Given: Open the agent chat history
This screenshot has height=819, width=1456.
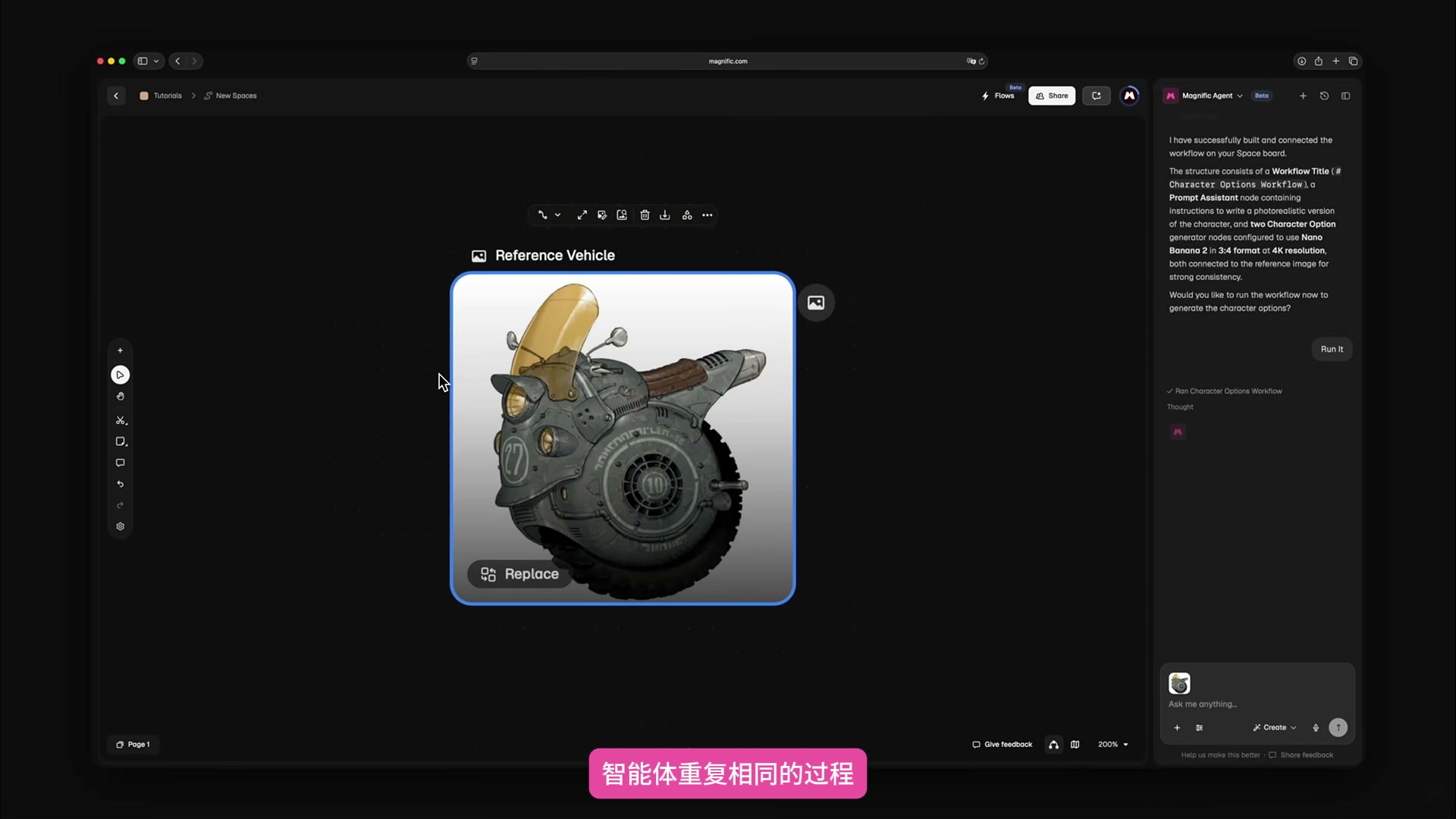Looking at the screenshot, I should [1324, 96].
